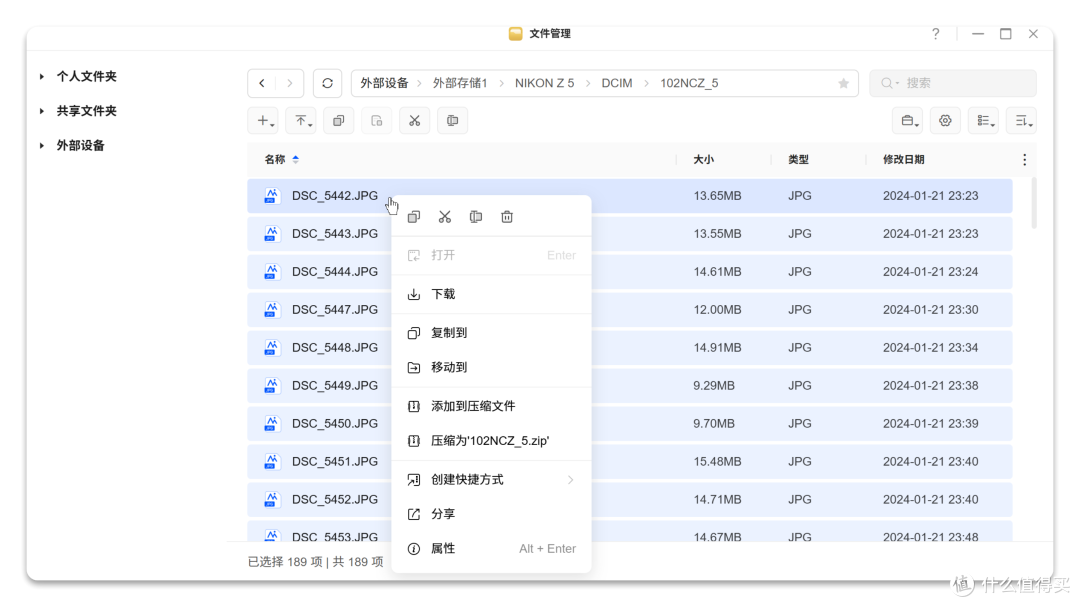Click the copy icon in context menu

click(414, 217)
